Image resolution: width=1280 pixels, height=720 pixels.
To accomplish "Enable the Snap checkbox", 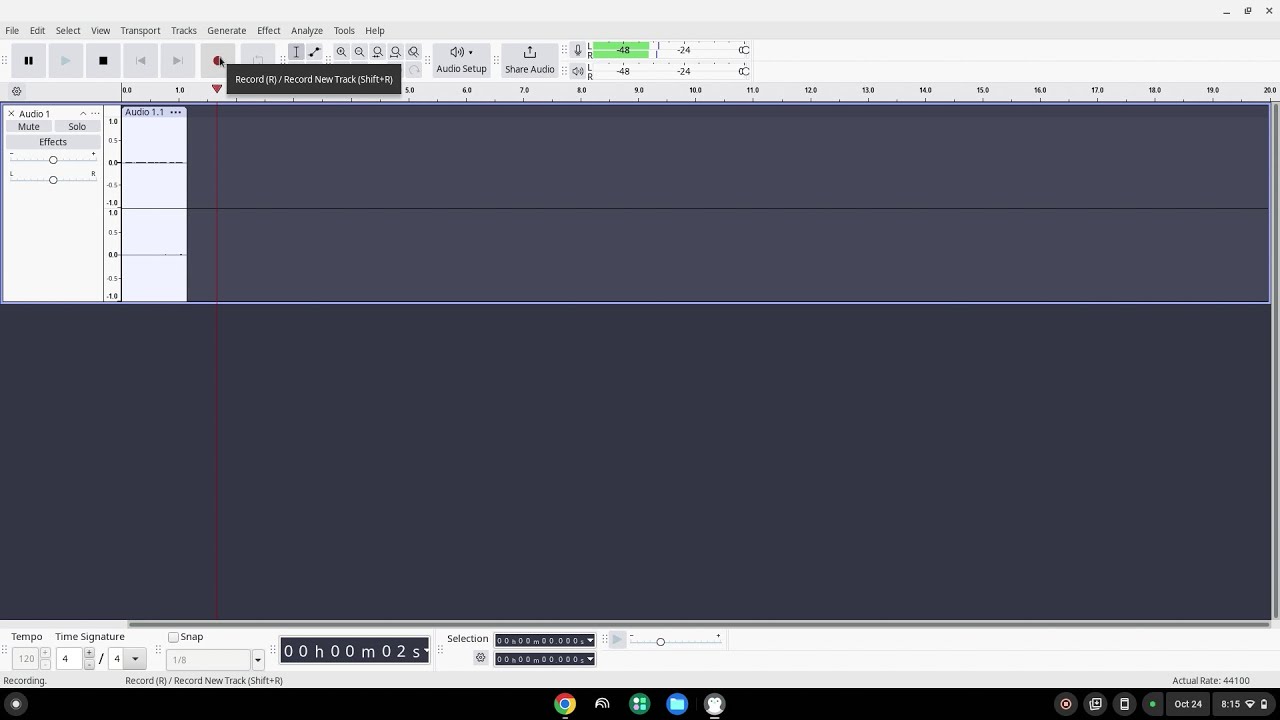I will coord(173,637).
